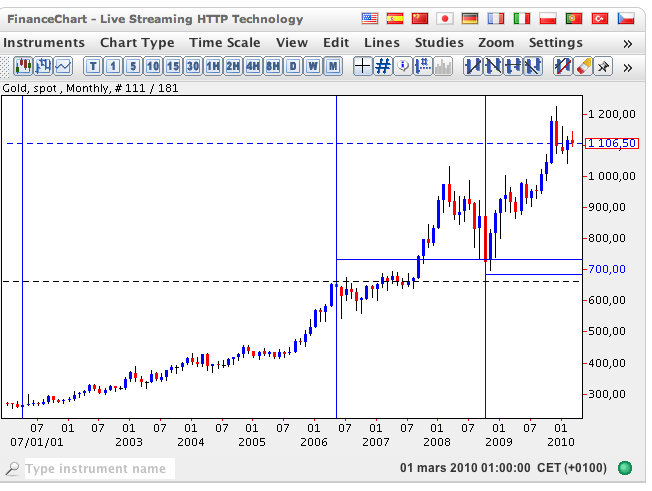
Task: Toggle the volume bars display button
Action: pyautogui.click(x=442, y=66)
